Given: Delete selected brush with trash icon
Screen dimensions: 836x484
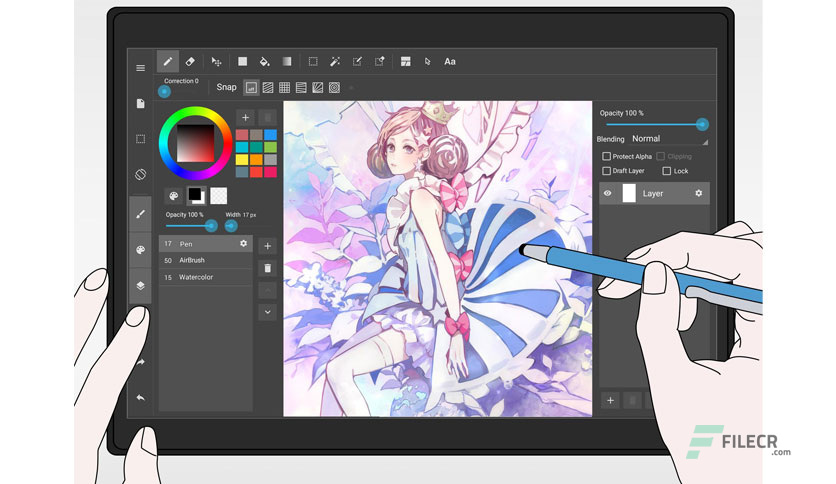Looking at the screenshot, I should pos(268,268).
